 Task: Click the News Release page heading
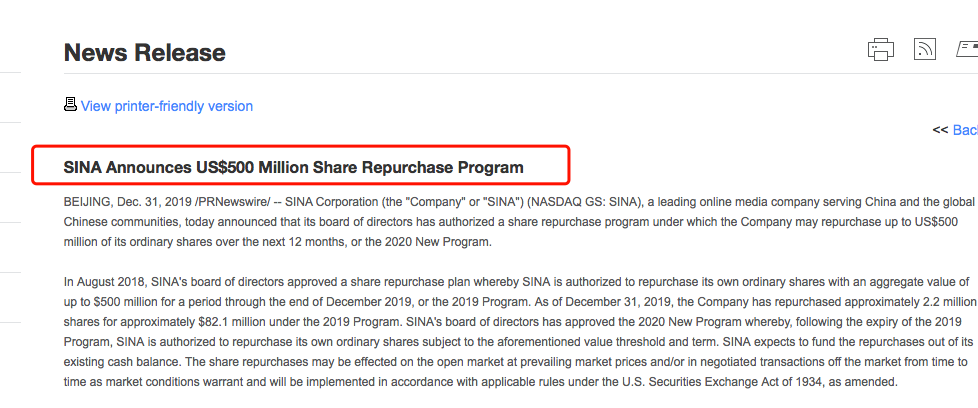[145, 53]
